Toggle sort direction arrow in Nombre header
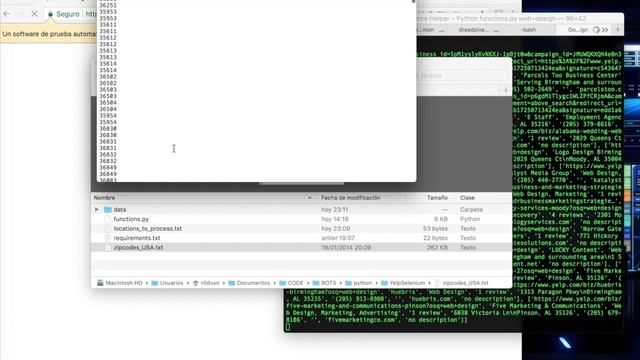 tap(309, 198)
